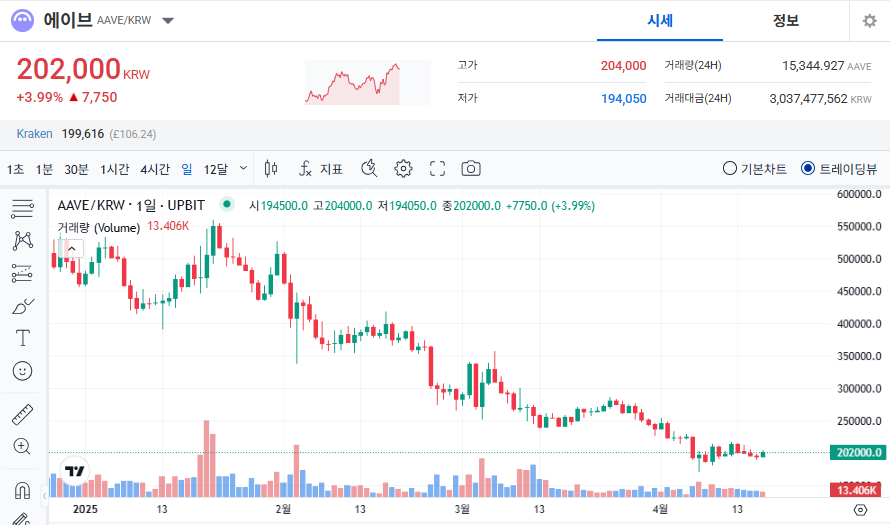Click the 600000.0 price axis label
This screenshot has height=525, width=890.
coord(859,194)
